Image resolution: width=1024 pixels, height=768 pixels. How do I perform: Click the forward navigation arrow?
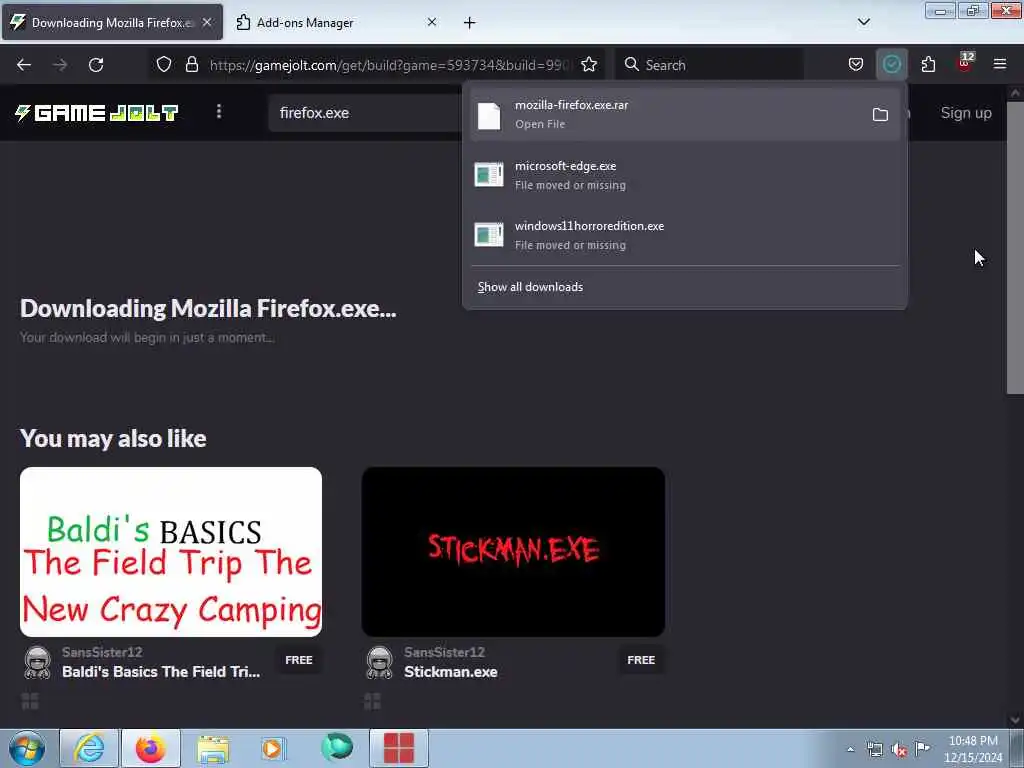pos(60,65)
